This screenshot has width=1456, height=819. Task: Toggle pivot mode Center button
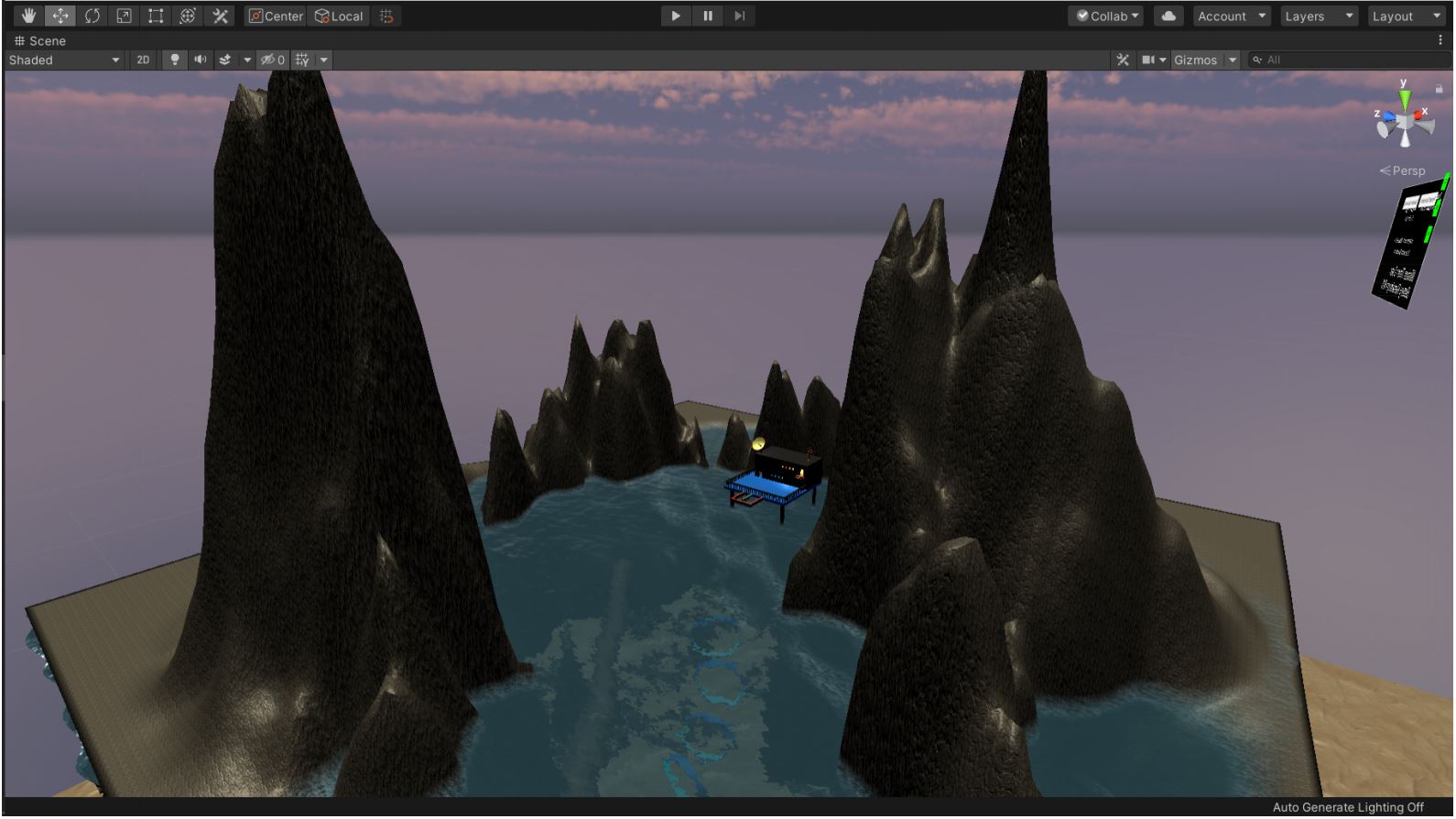pos(276,16)
